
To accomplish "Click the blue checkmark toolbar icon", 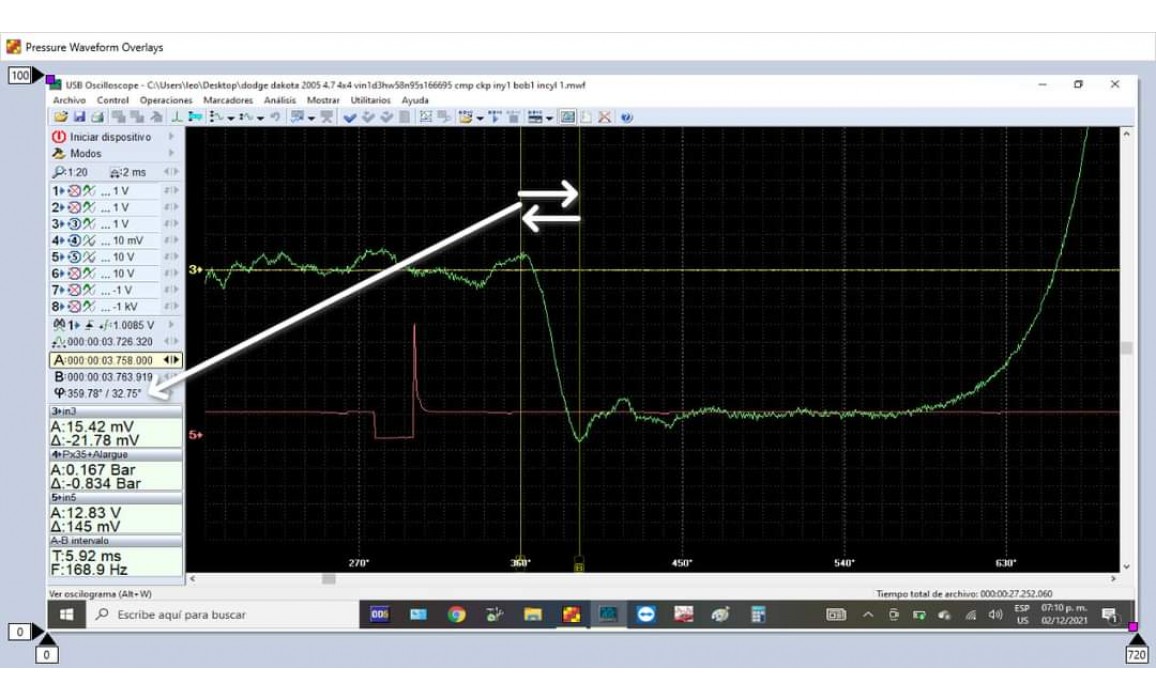I will (350, 117).
